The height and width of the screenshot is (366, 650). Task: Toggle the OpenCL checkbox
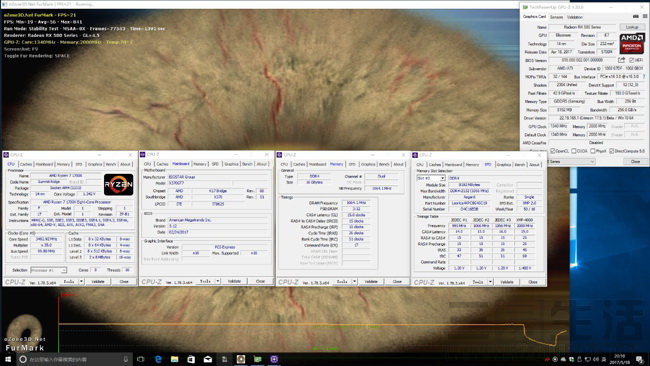tap(553, 151)
